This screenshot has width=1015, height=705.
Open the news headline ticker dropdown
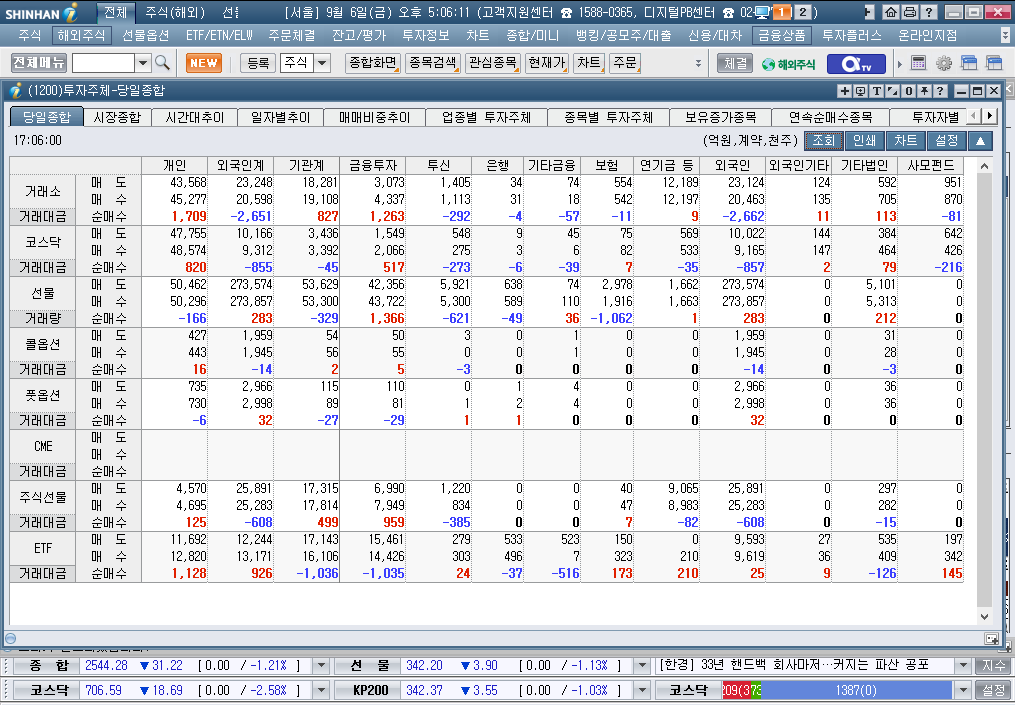(963, 666)
